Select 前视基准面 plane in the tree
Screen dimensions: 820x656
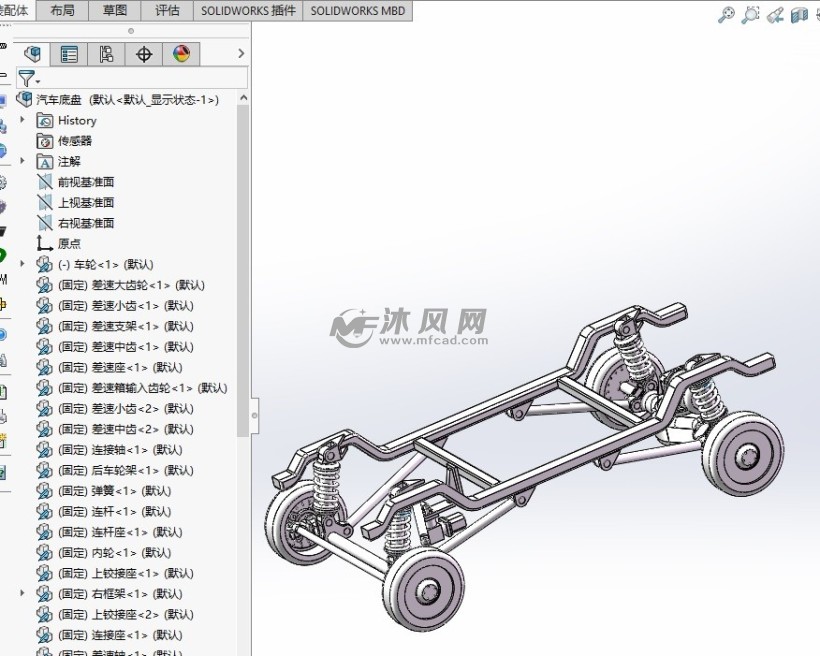coord(85,182)
